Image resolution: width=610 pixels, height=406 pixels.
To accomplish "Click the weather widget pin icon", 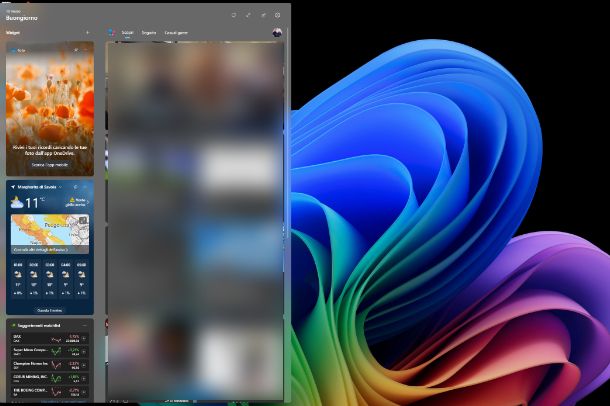I will 76,187.
